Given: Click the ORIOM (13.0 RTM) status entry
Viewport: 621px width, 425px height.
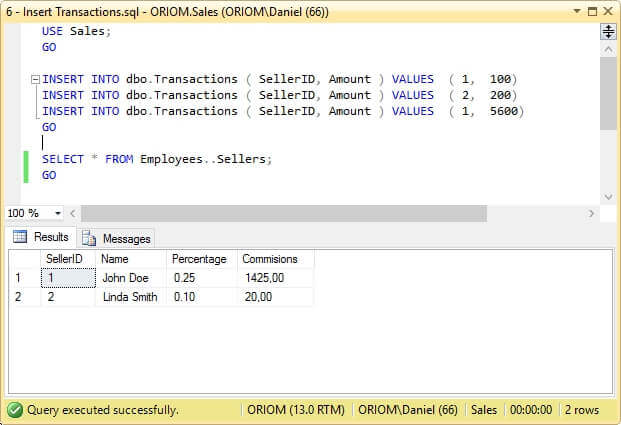Looking at the screenshot, I should click(x=296, y=410).
